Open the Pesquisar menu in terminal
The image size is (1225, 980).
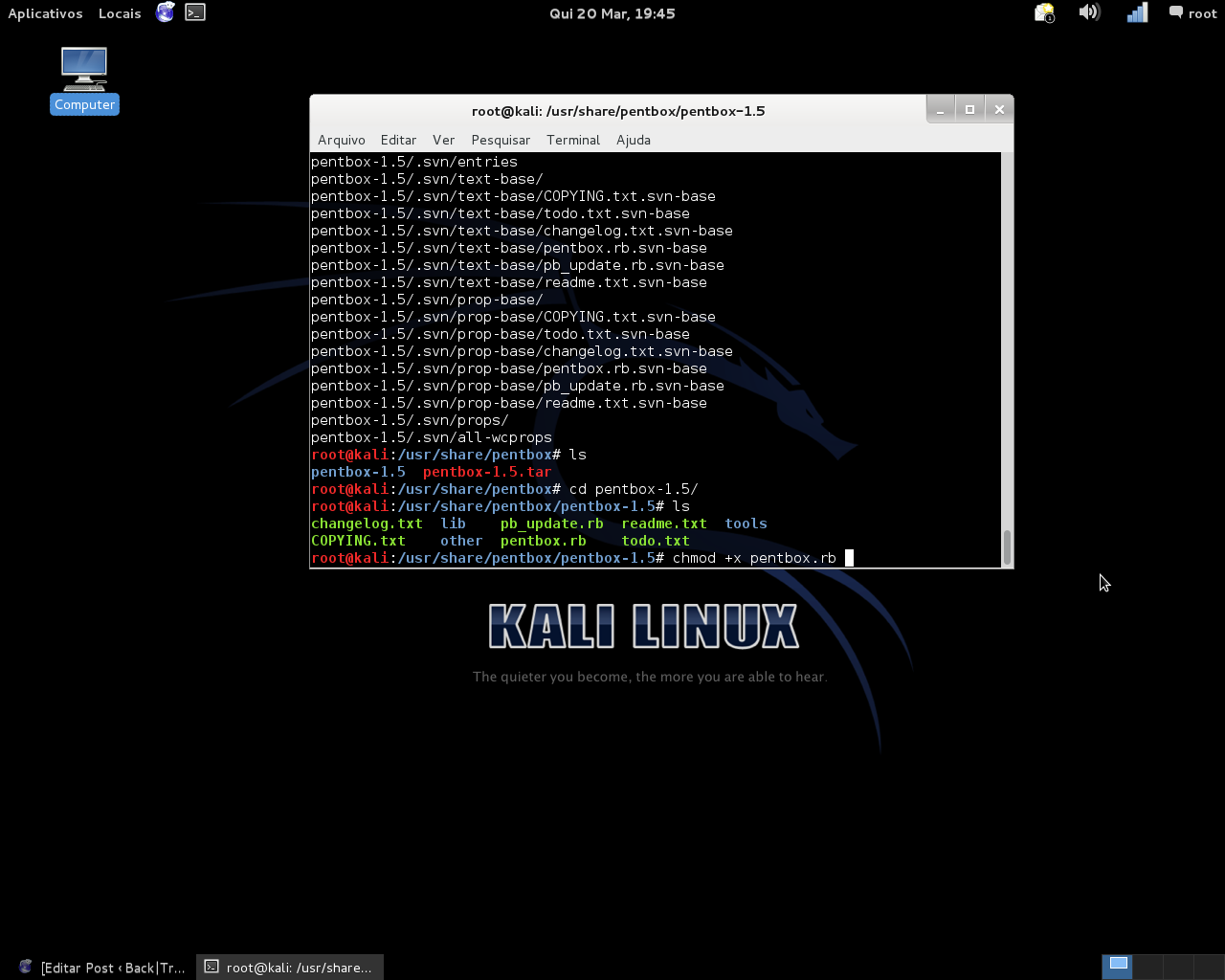click(501, 140)
